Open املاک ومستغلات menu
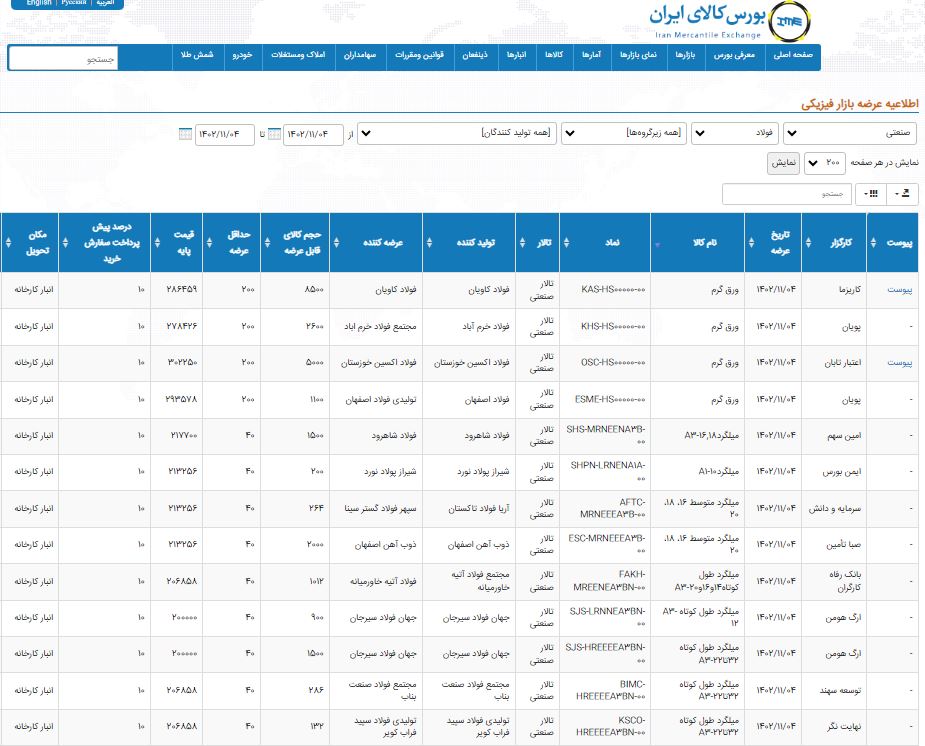 point(298,55)
